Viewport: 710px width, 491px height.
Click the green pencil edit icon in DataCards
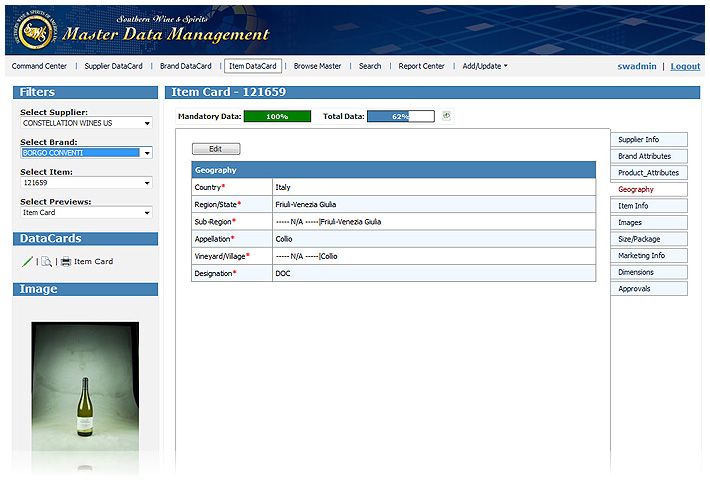pos(27,261)
